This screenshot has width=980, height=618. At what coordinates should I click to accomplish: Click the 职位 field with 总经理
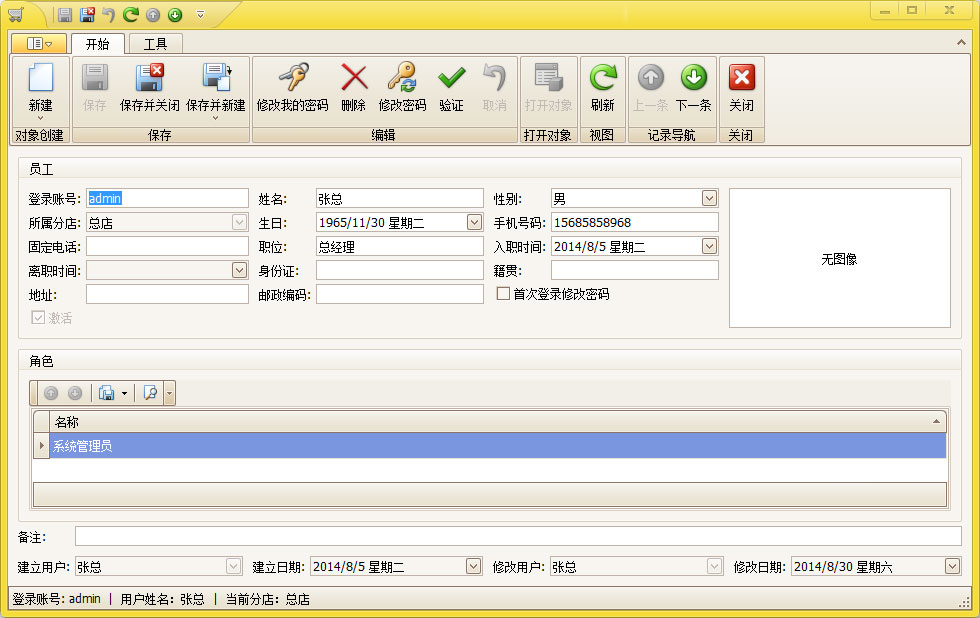pos(399,246)
